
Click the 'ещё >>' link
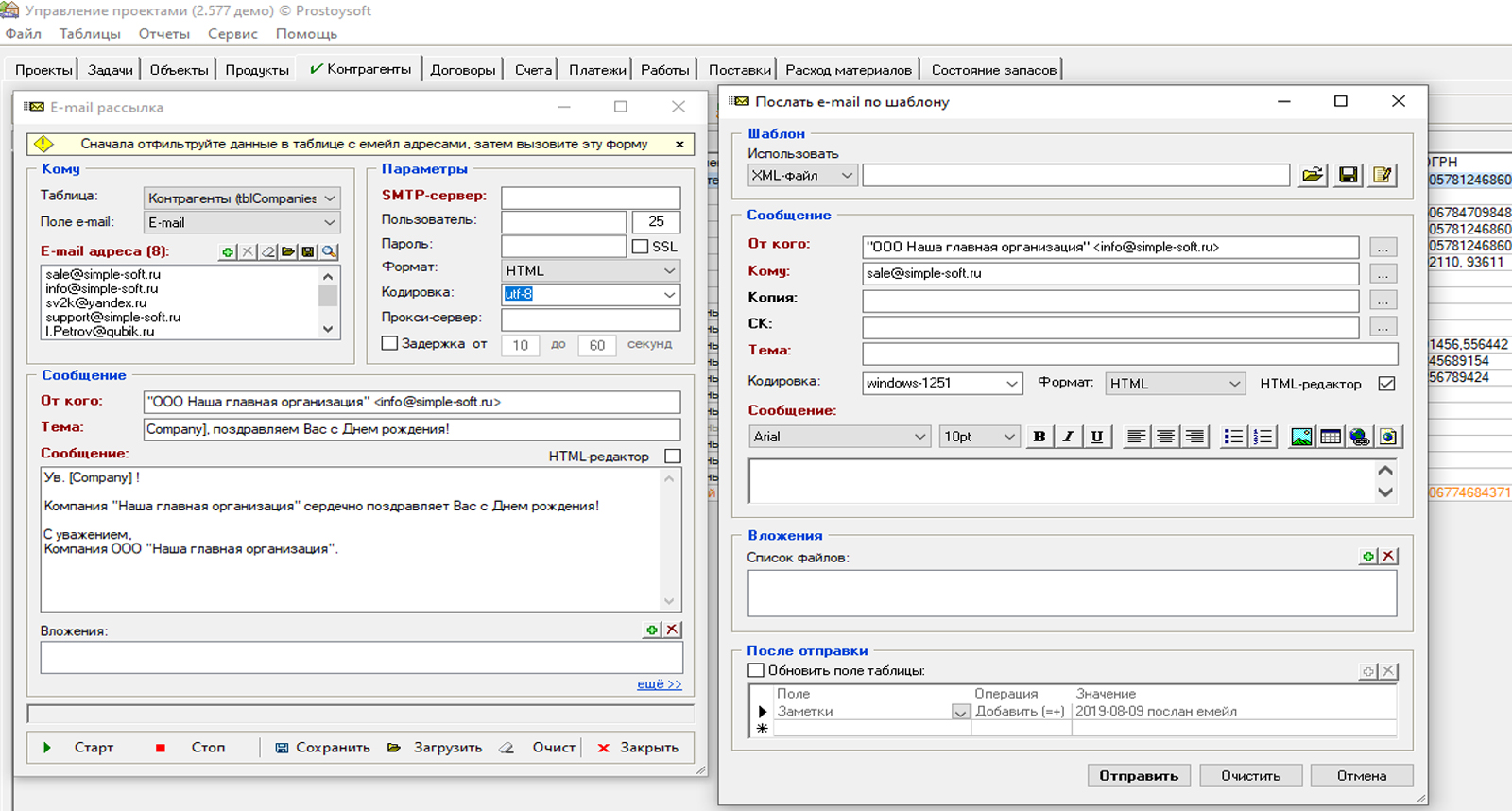[x=659, y=684]
